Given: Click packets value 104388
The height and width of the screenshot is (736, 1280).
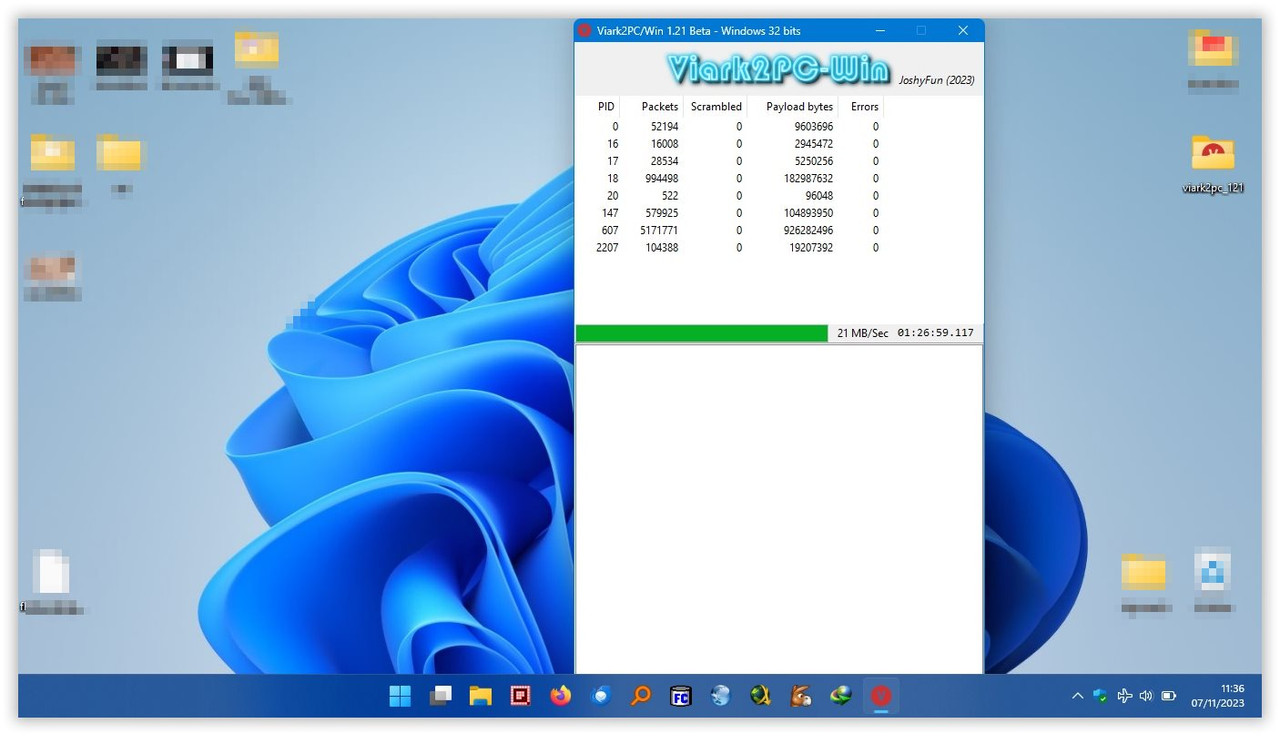Looking at the screenshot, I should 662,247.
